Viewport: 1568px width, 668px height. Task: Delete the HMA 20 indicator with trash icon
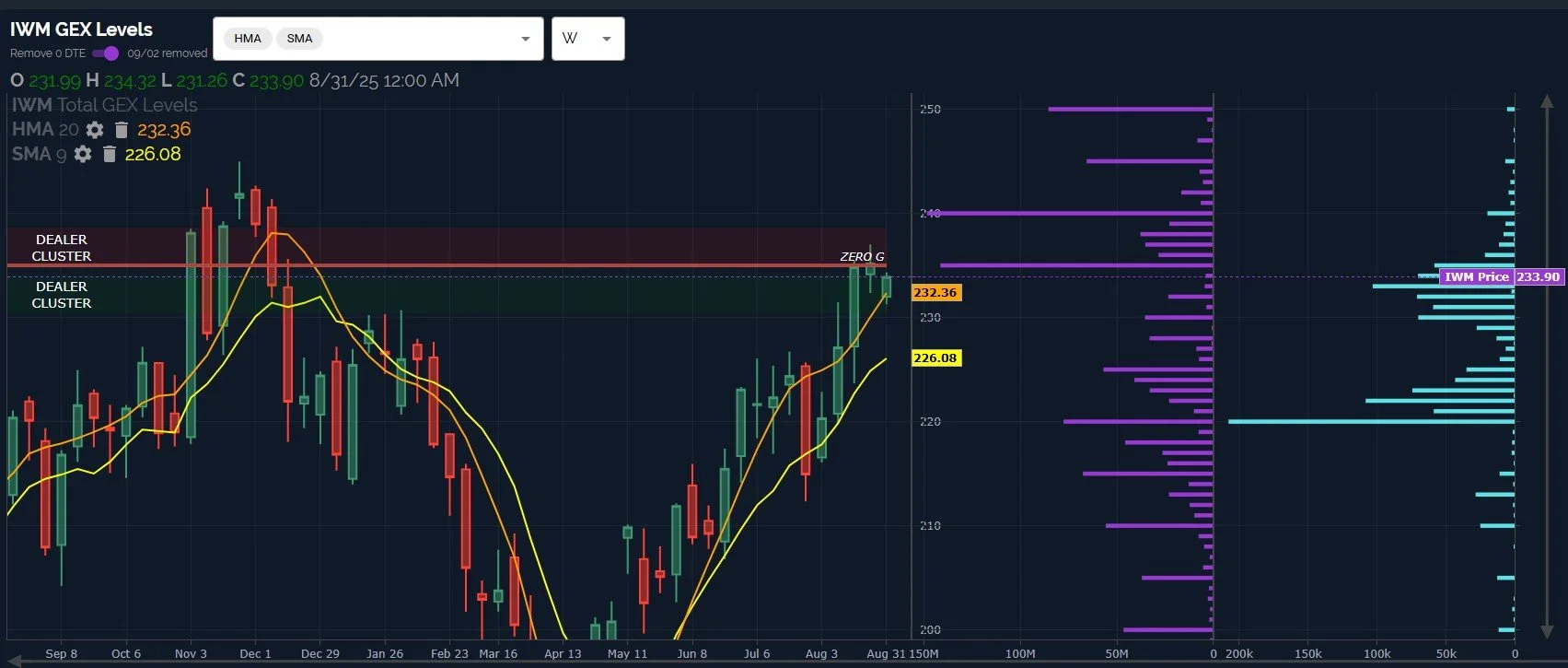[x=121, y=130]
